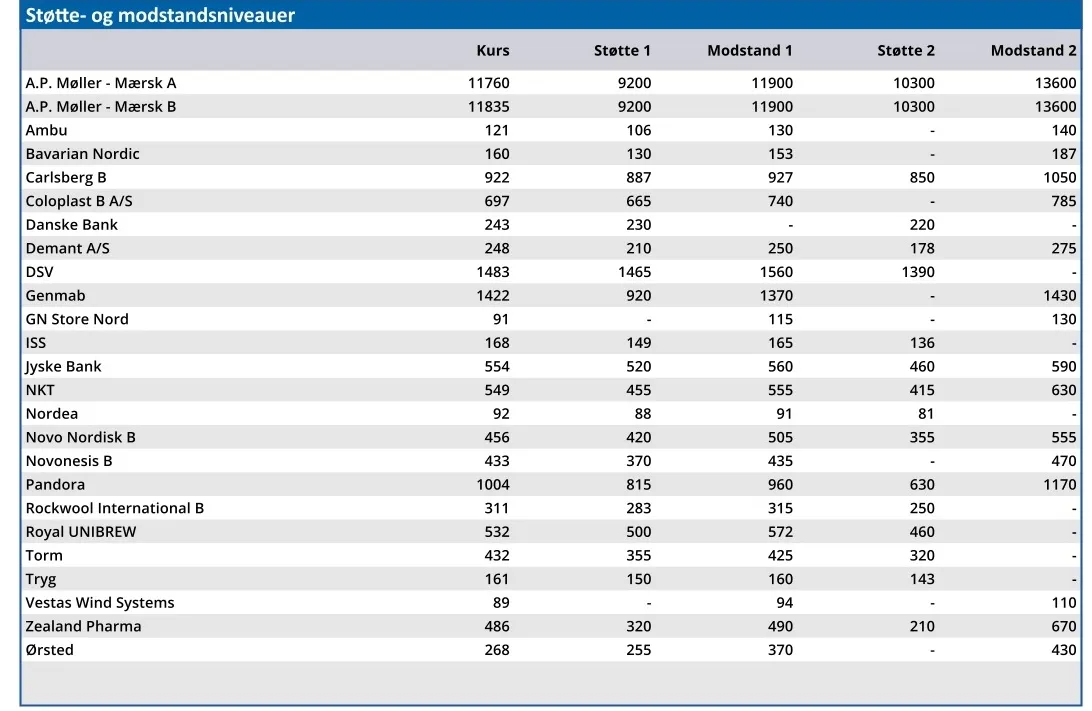Select Carlsberg B's Modstand 1 value 927
Viewport: 1092px width, 711px height.
tap(780, 178)
